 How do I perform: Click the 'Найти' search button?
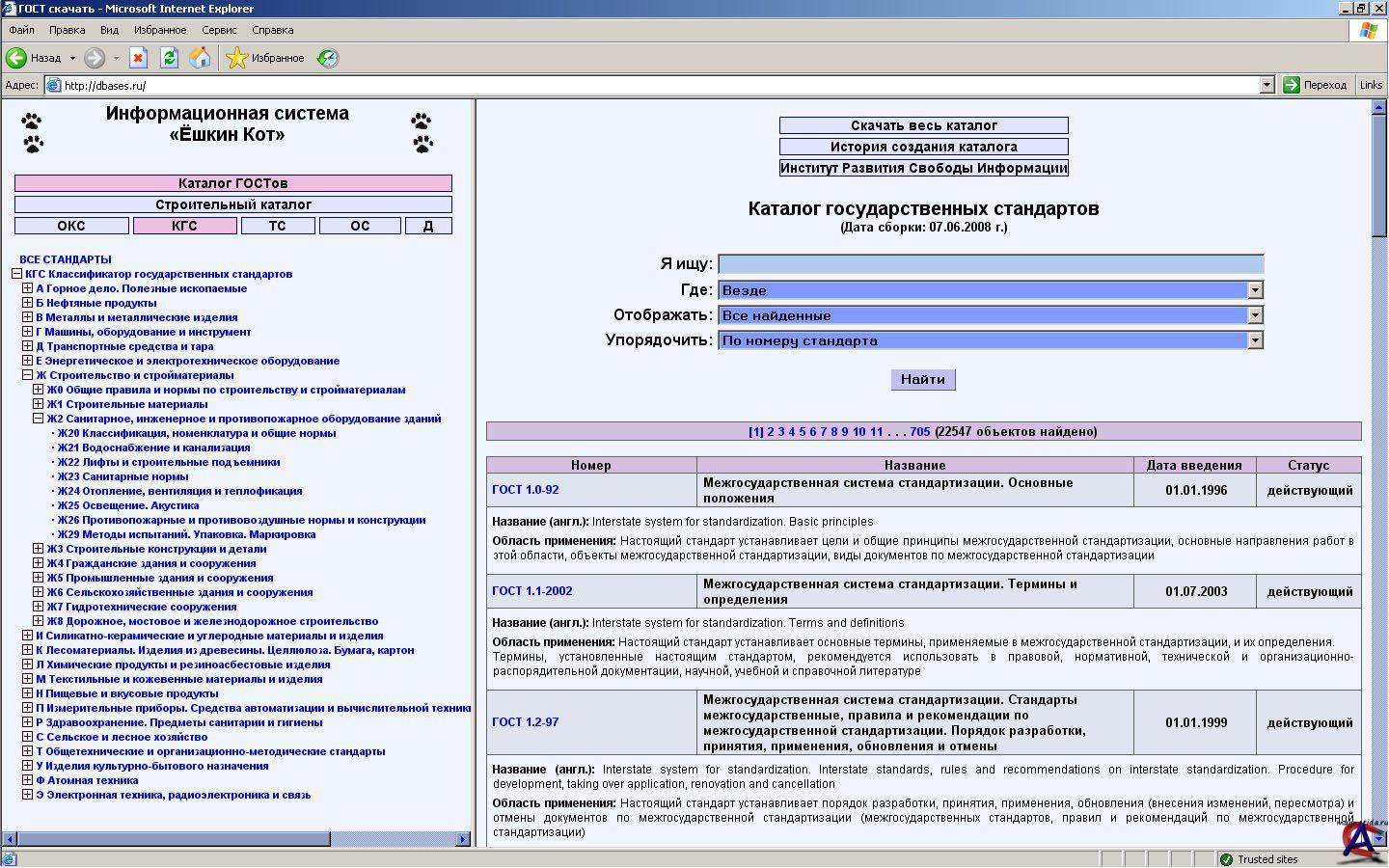(923, 379)
